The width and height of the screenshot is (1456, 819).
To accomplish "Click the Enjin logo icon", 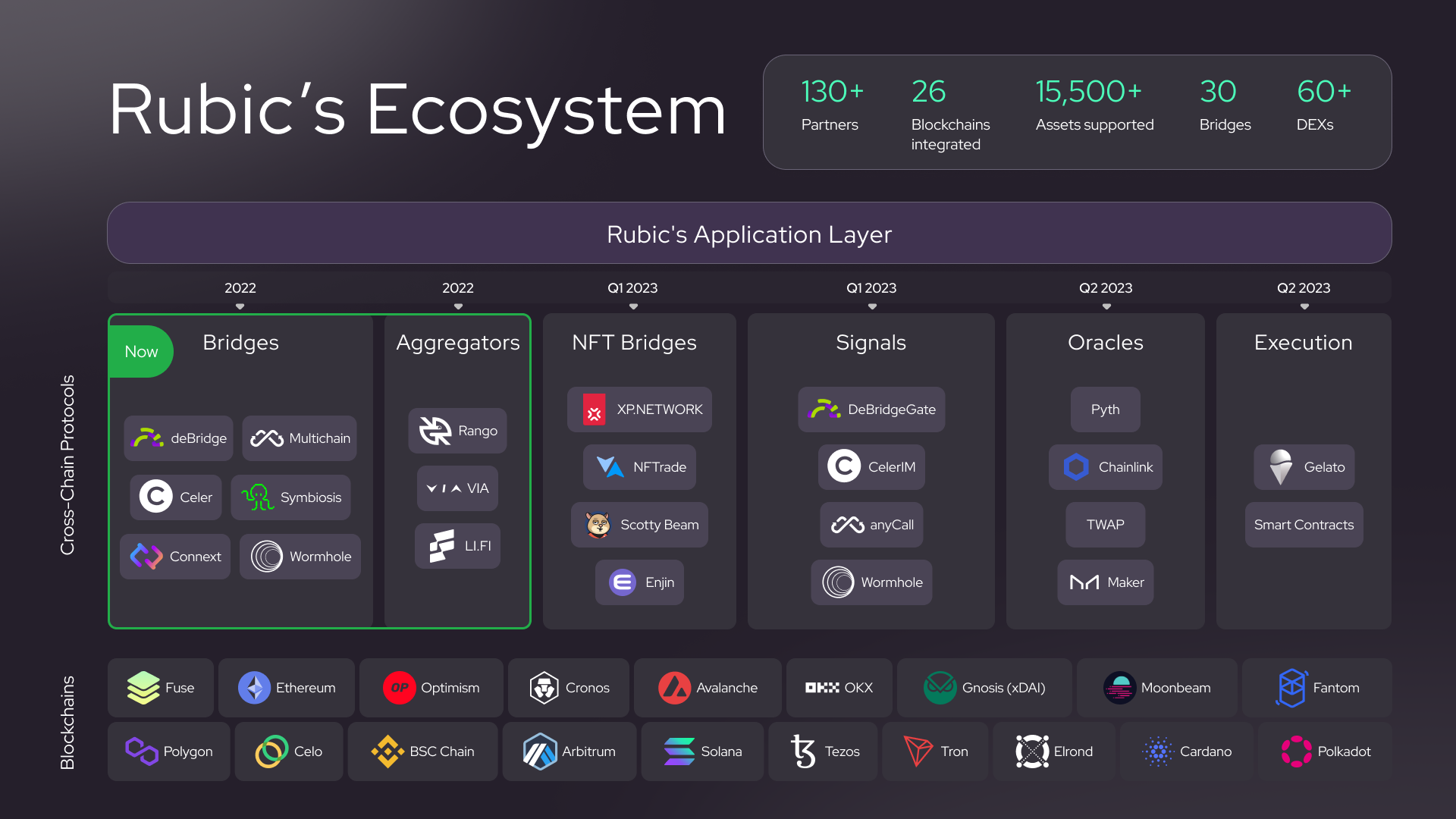I will pos(623,582).
